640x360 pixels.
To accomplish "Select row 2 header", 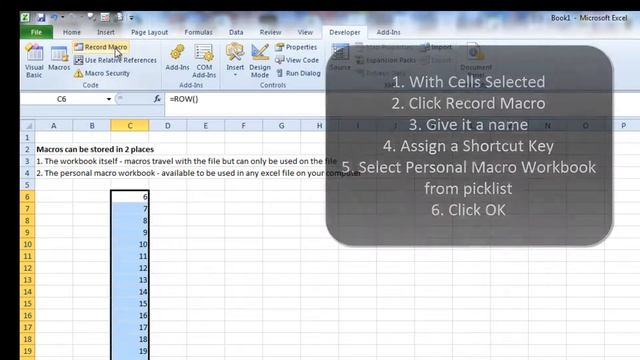I will (27, 149).
